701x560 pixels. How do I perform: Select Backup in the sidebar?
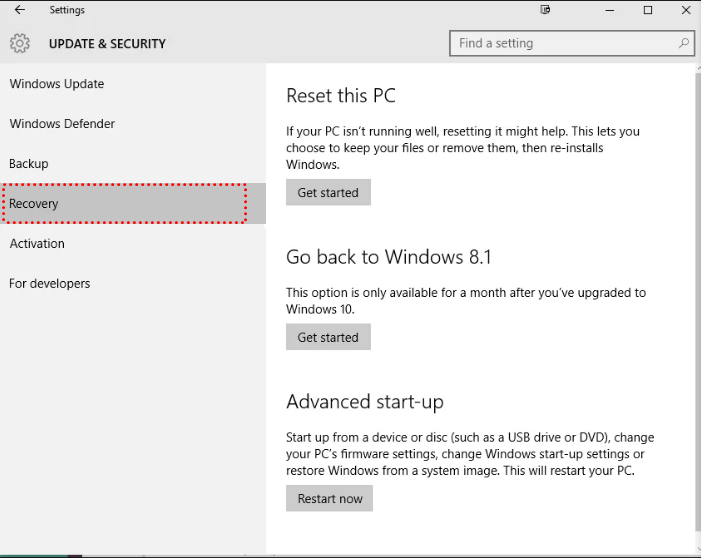coord(29,164)
